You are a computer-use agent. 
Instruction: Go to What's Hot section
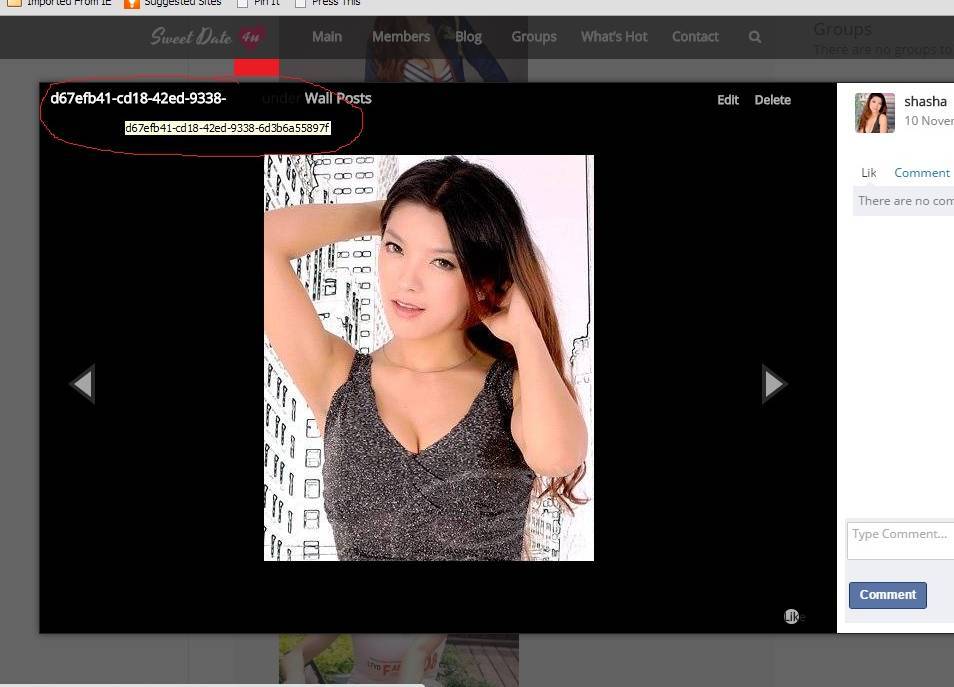[x=614, y=37]
